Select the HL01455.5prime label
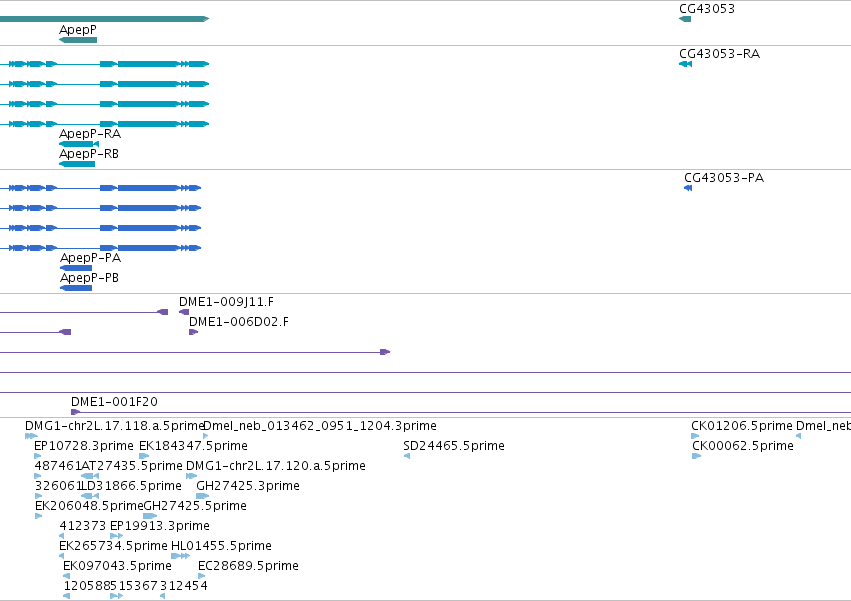 click(221, 546)
